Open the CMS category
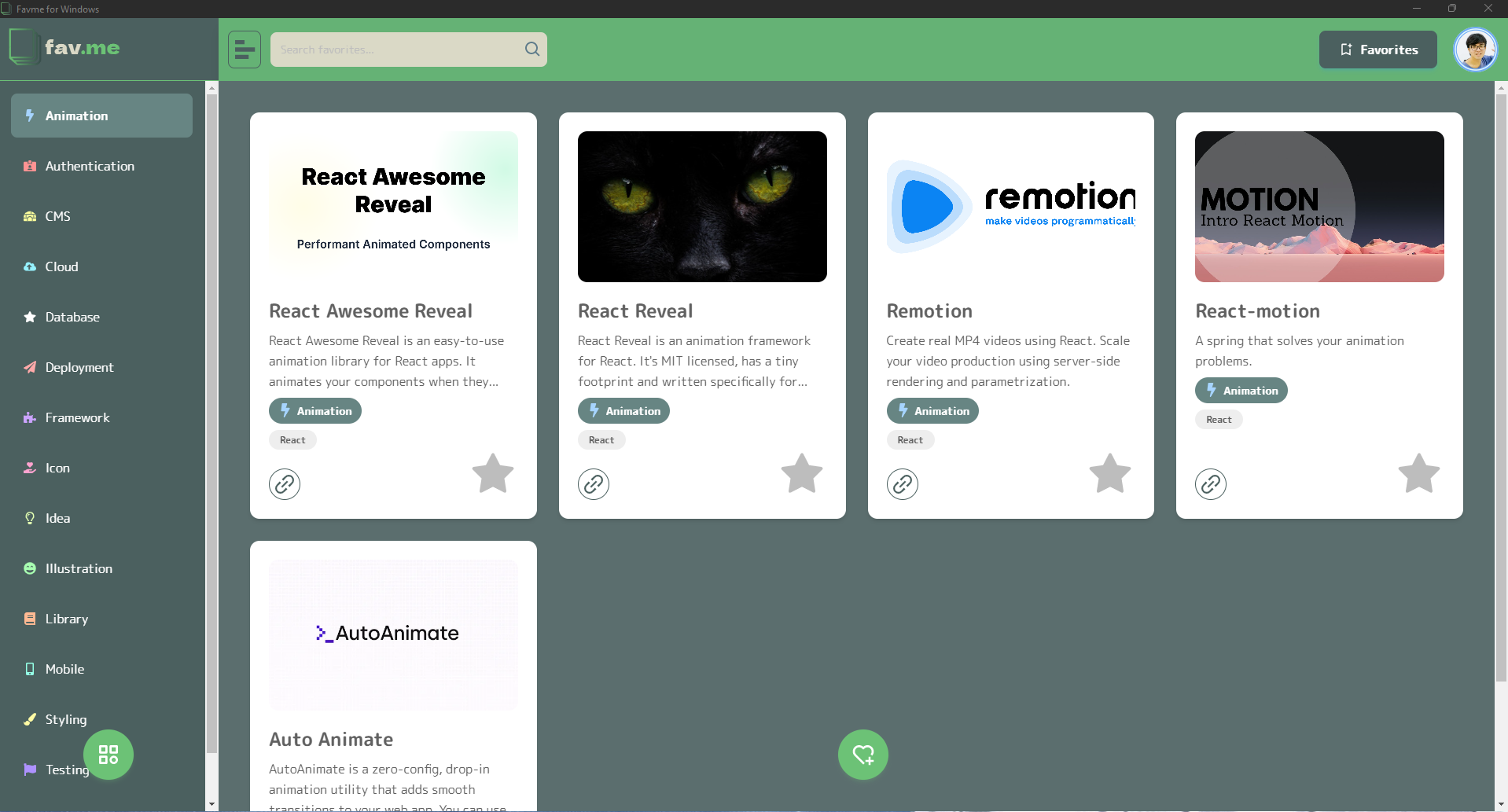The image size is (1508, 812). 57,216
